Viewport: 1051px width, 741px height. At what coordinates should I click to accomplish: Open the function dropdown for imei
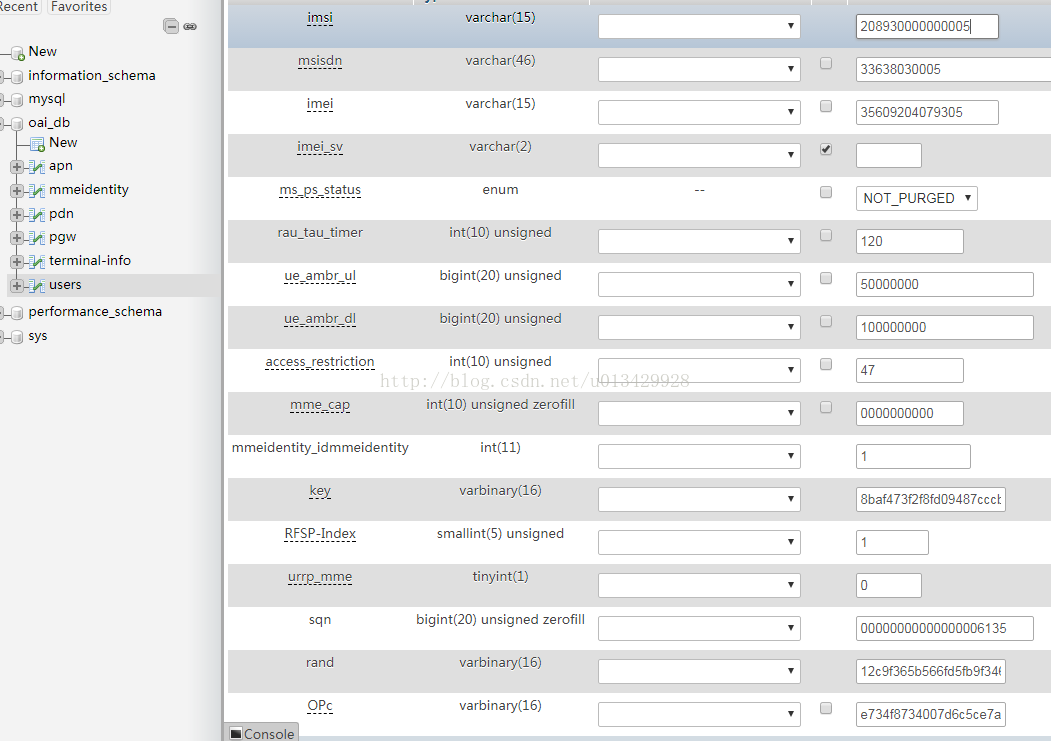coord(699,112)
